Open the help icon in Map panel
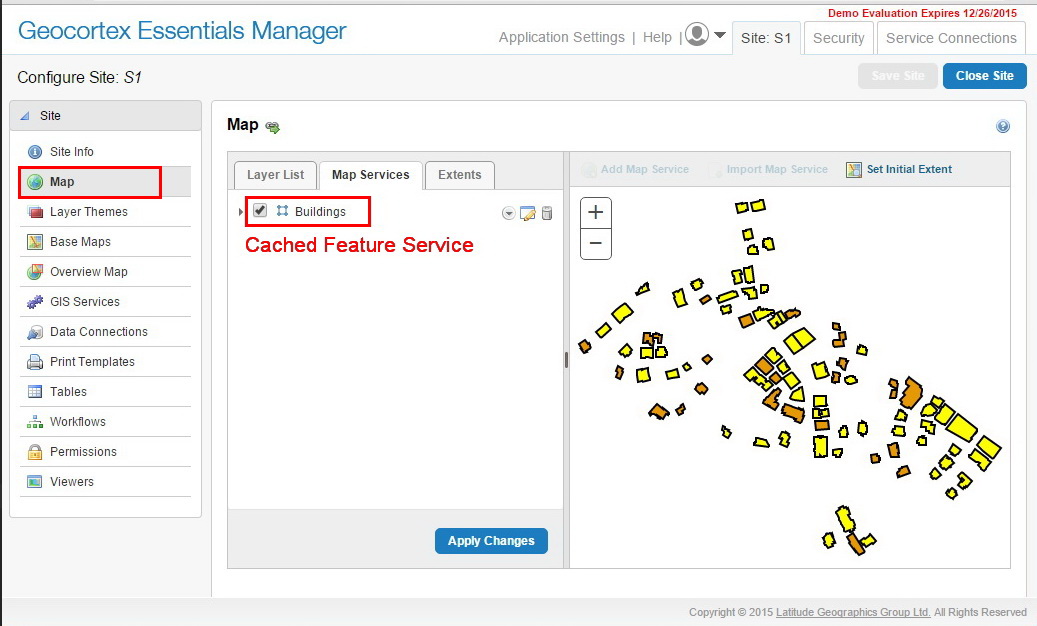 click(x=1003, y=126)
